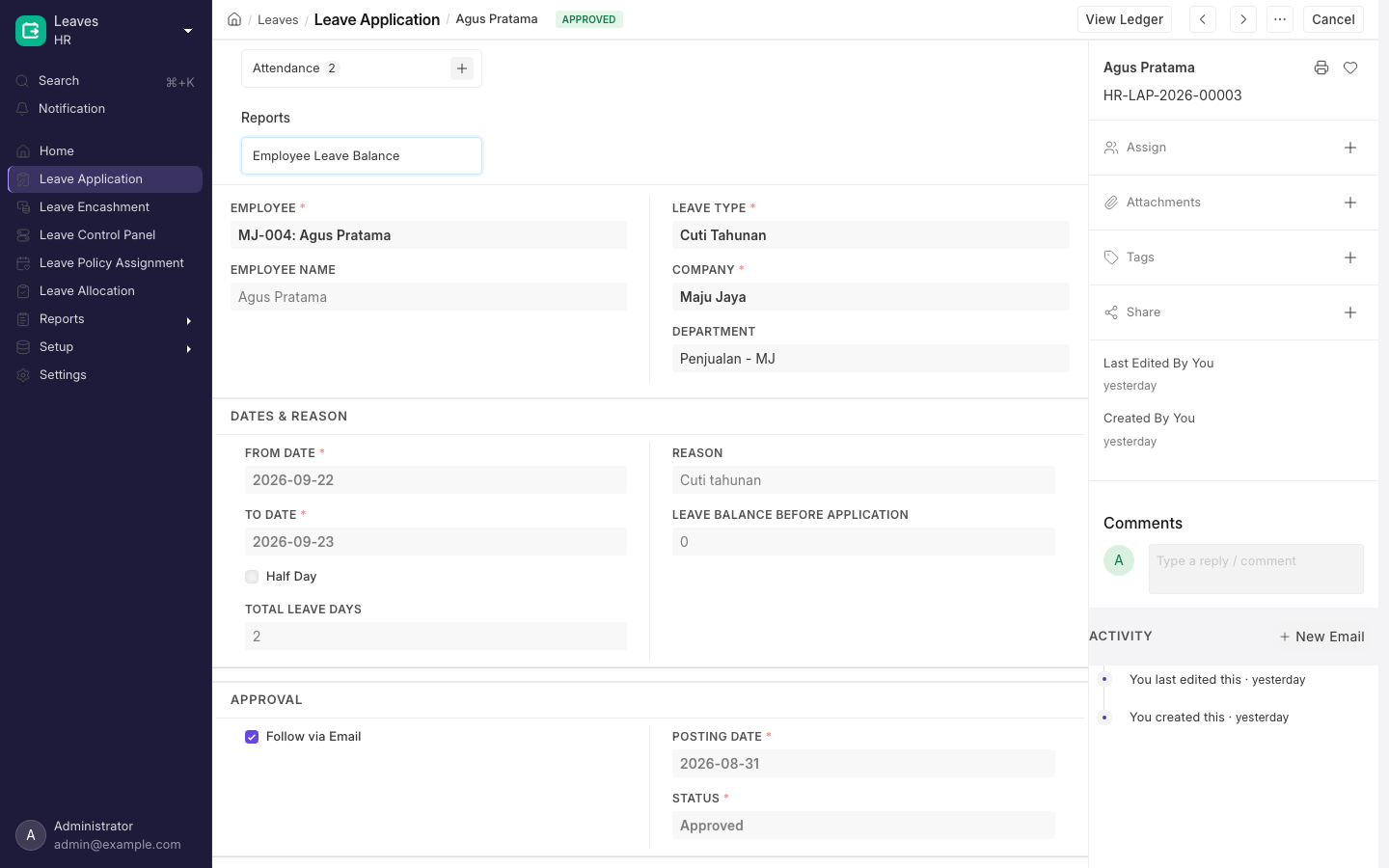Screen dimensions: 1389x868
Task: Open the Leaves HR workspace dropdown
Action: 188,31
